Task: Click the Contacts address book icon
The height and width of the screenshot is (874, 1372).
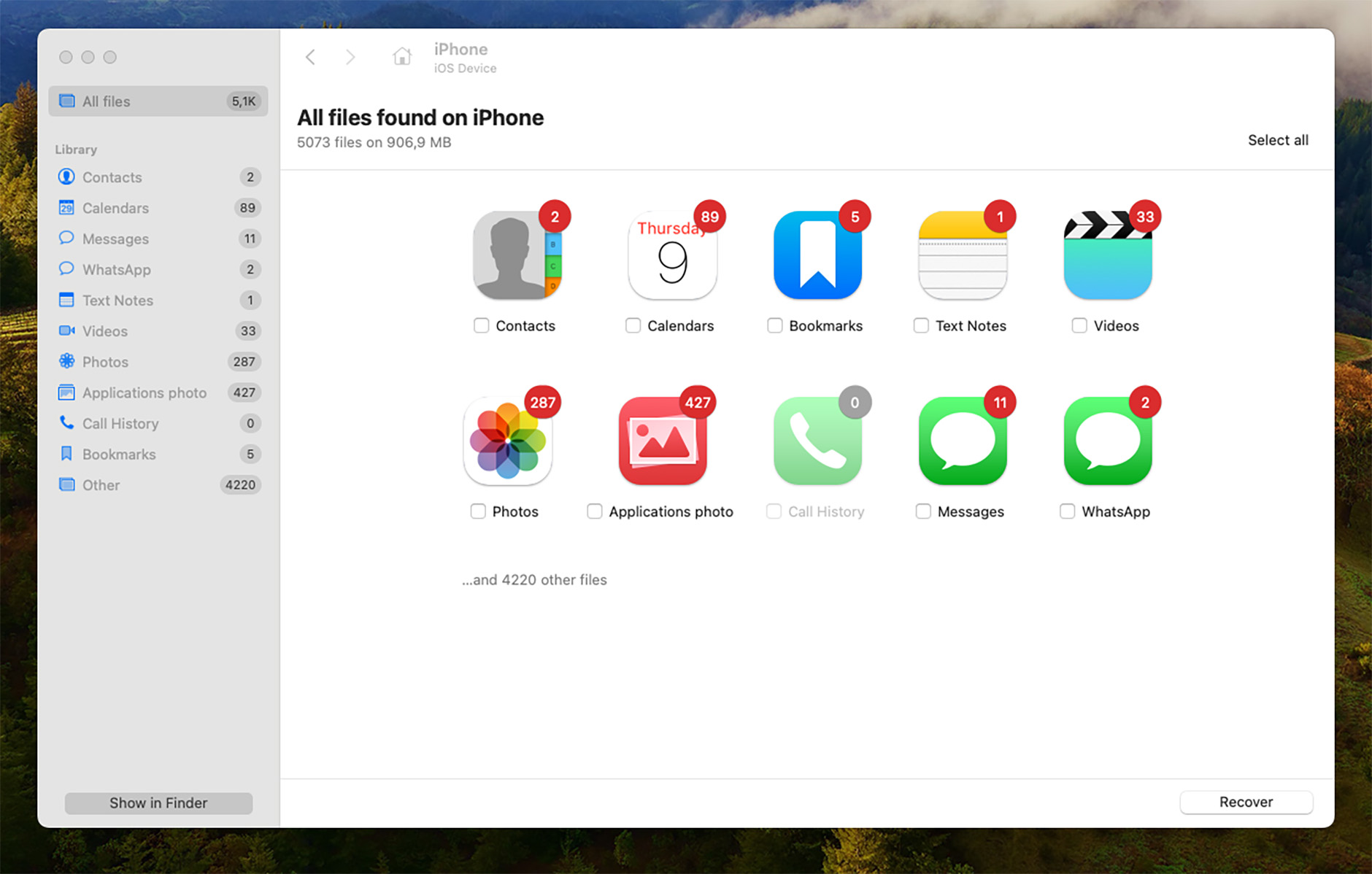Action: click(x=517, y=255)
